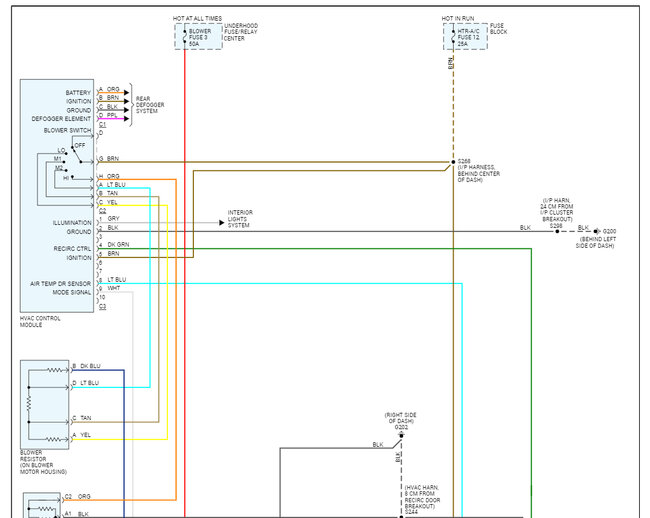Click the BEHIND LEFT SIDE OF DASH note
The width and height of the screenshot is (650, 518).
[x=595, y=242]
